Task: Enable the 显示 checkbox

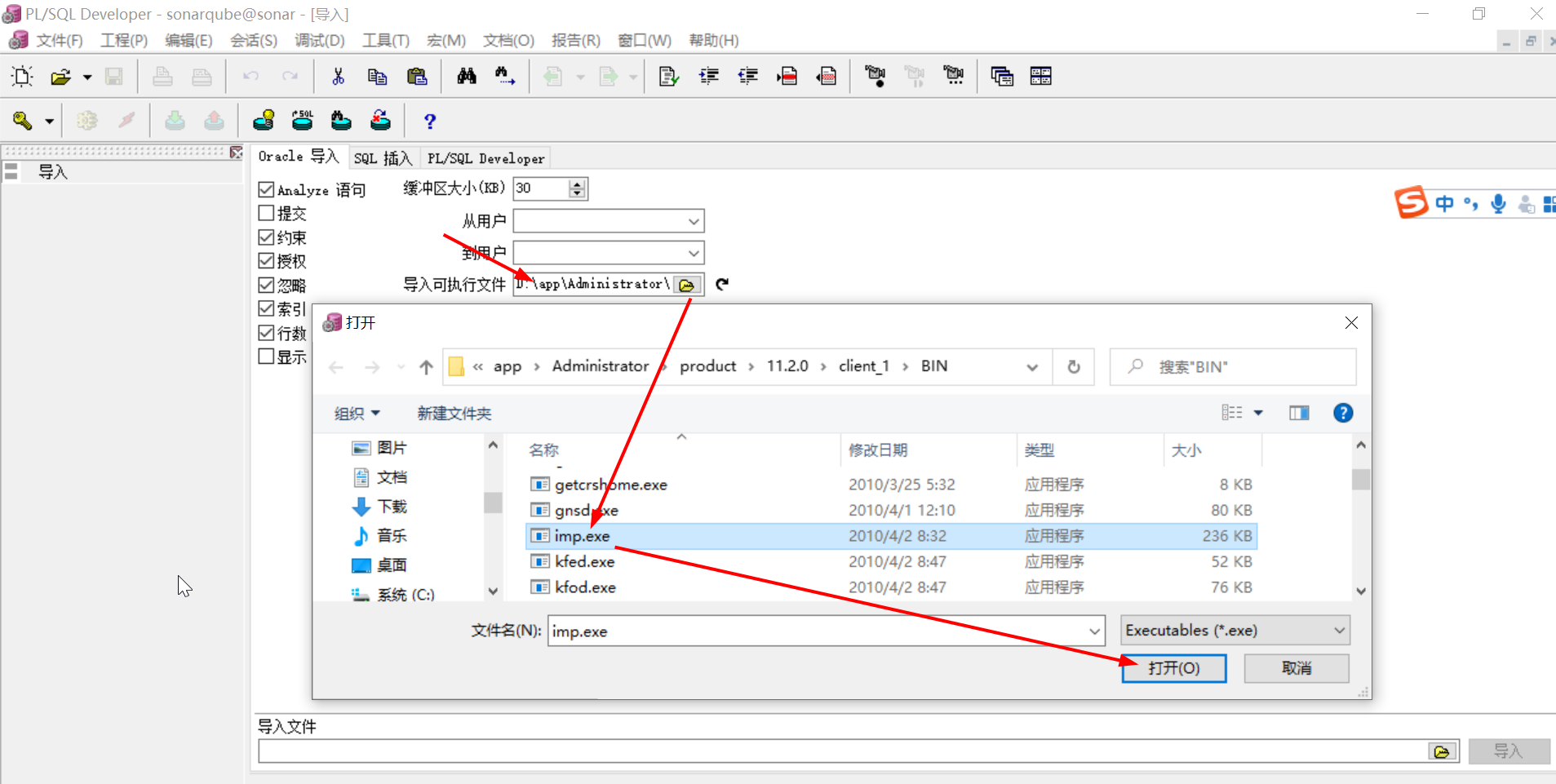Action: [x=266, y=357]
